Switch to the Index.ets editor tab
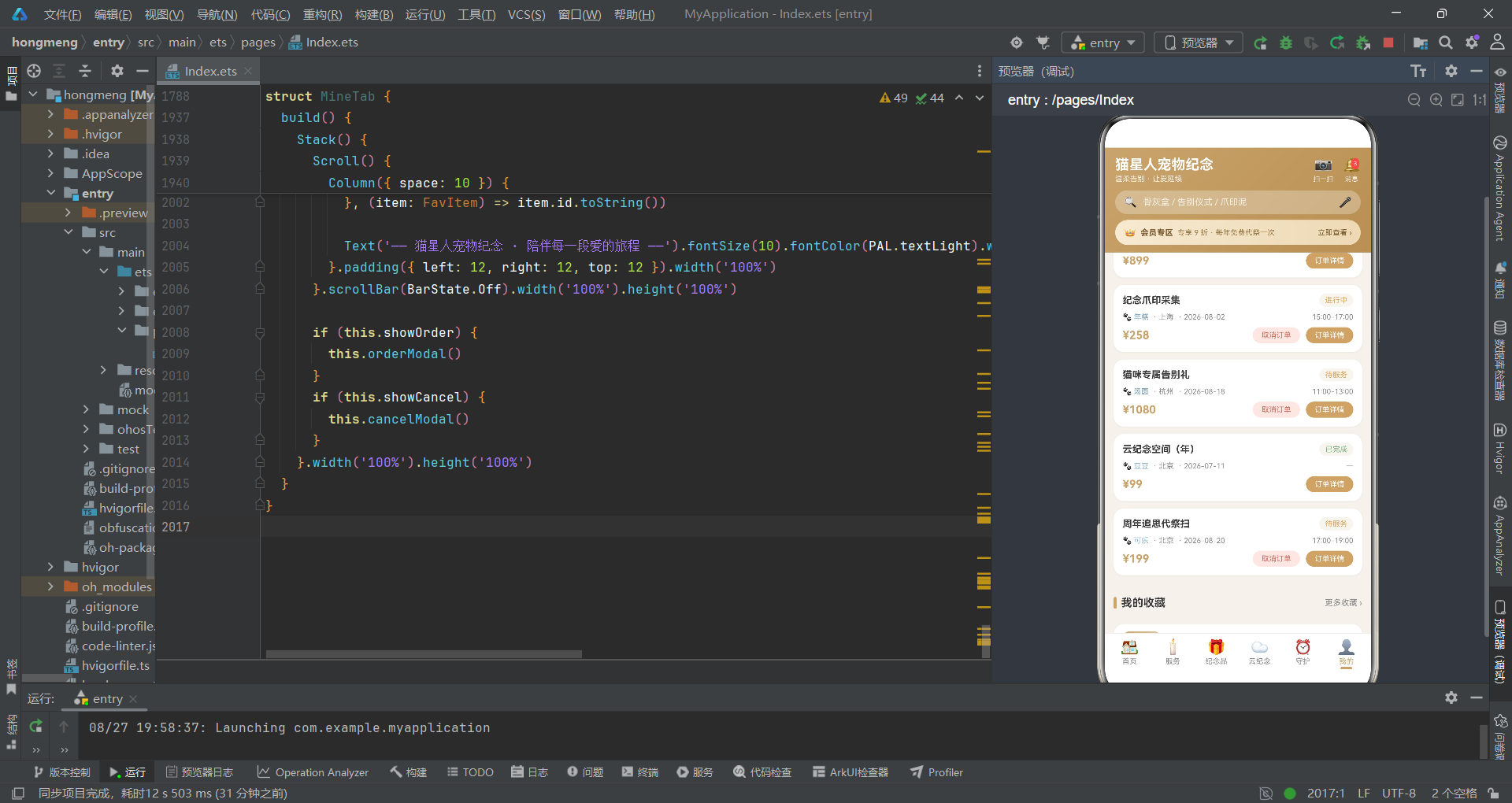This screenshot has height=803, width=1512. pyautogui.click(x=209, y=71)
